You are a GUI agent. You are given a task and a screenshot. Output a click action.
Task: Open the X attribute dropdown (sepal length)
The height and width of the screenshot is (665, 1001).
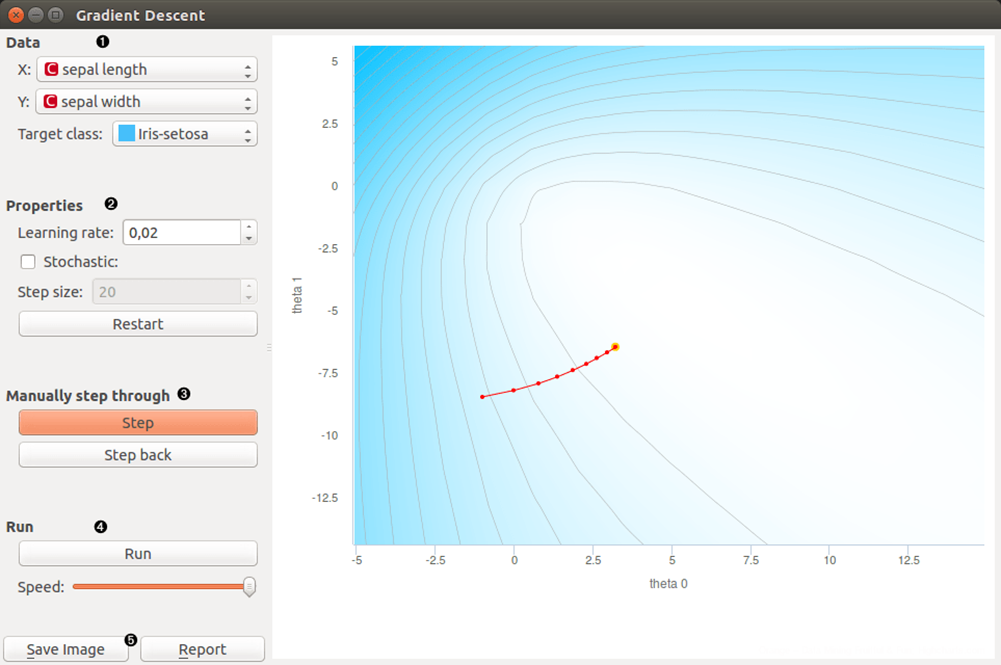click(147, 70)
